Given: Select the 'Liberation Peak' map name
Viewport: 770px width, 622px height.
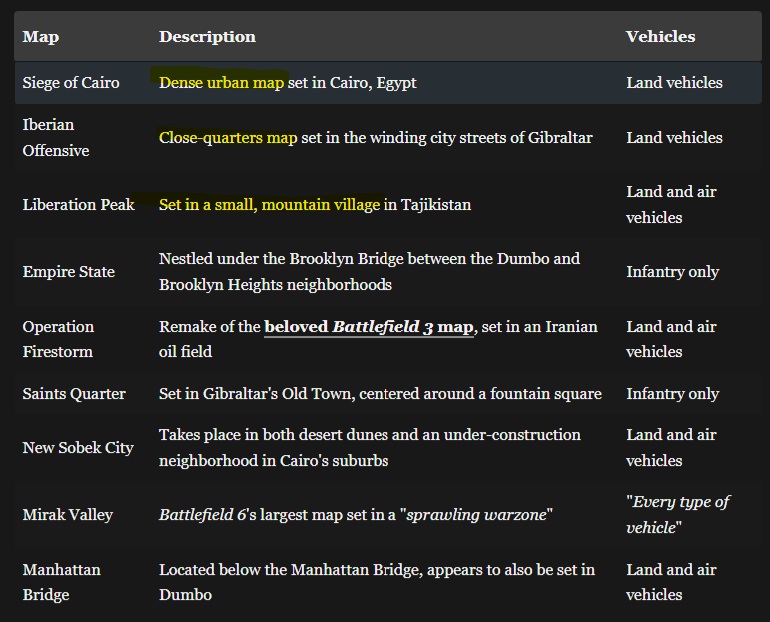Looking at the screenshot, I should [79, 204].
